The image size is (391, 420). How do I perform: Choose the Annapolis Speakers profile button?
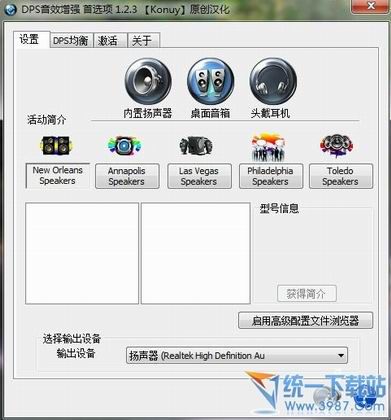(x=127, y=176)
